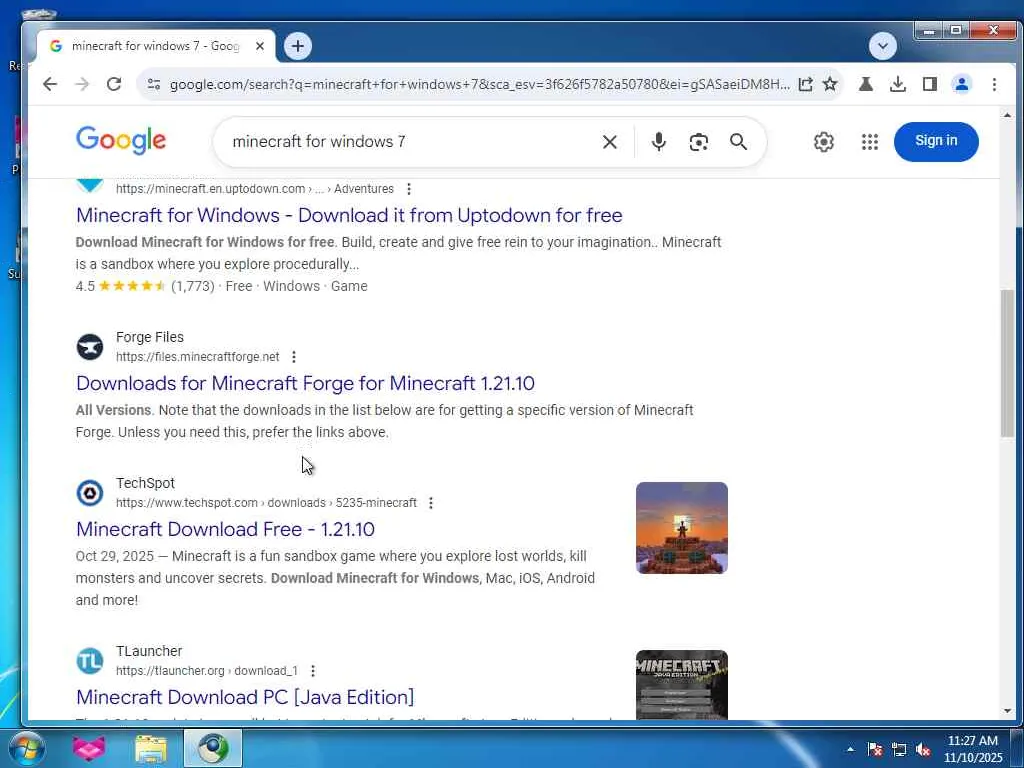This screenshot has width=1024, height=768.
Task: Click the scrollbar down arrow
Action: pos(1007,711)
